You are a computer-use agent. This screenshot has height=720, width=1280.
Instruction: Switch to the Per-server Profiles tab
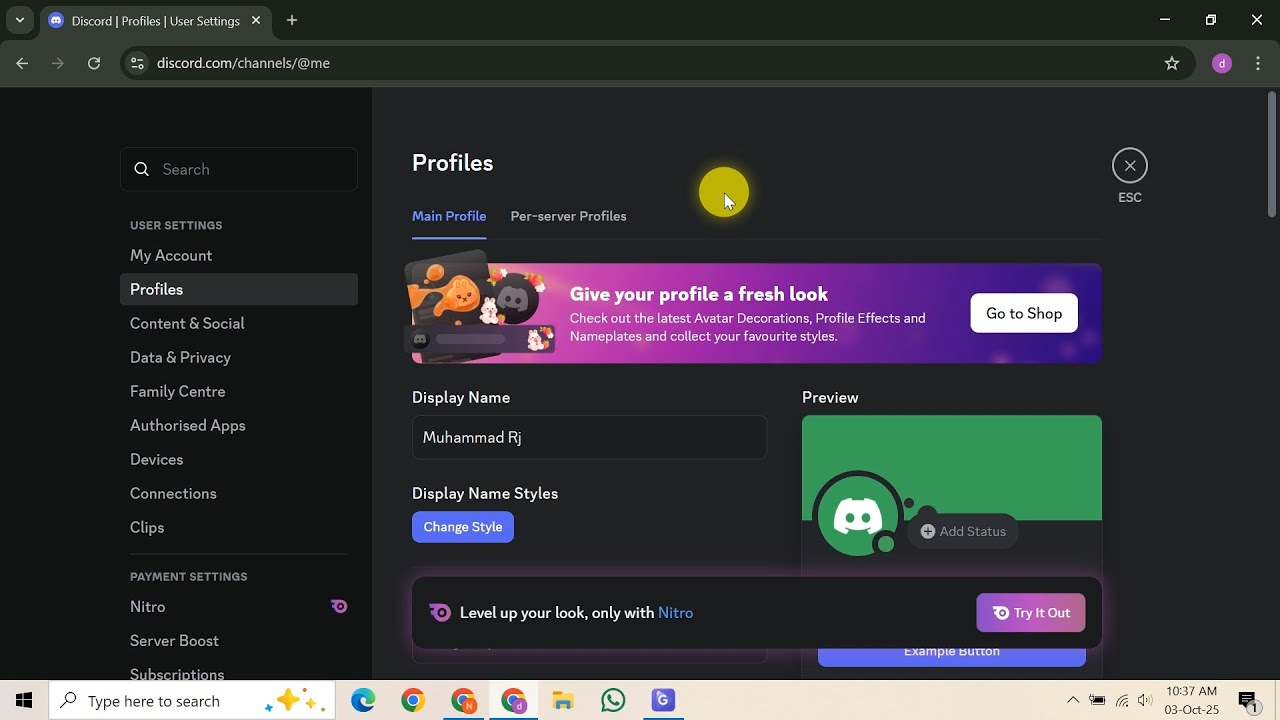568,216
